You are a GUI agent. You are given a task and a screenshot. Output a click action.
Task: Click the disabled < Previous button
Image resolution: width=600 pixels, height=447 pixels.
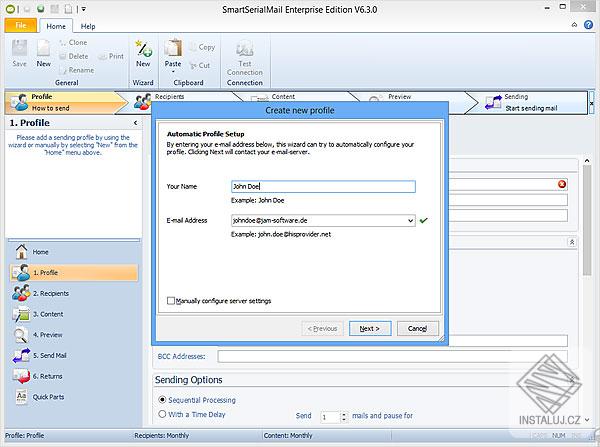(x=322, y=328)
